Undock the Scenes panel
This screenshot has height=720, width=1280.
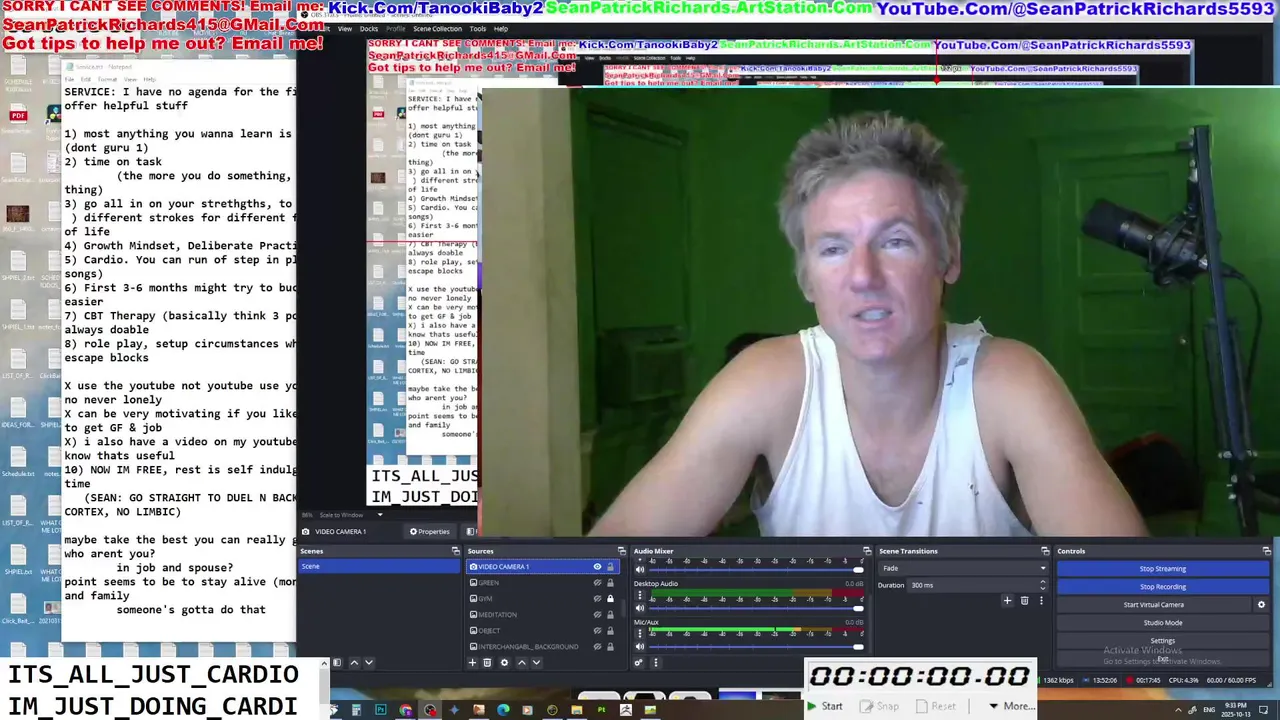tap(455, 551)
